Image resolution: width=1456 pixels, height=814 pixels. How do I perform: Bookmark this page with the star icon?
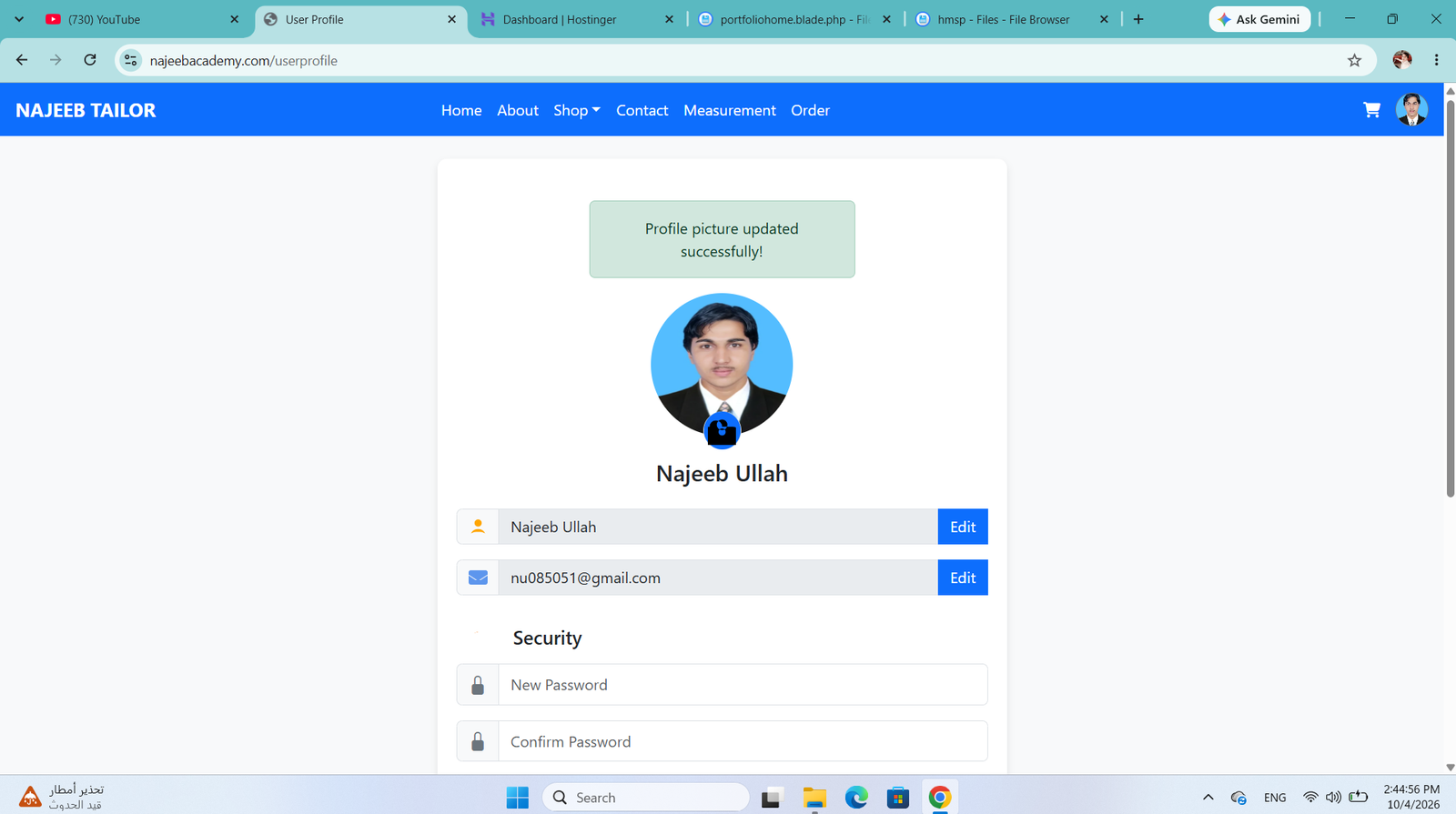pyautogui.click(x=1354, y=60)
